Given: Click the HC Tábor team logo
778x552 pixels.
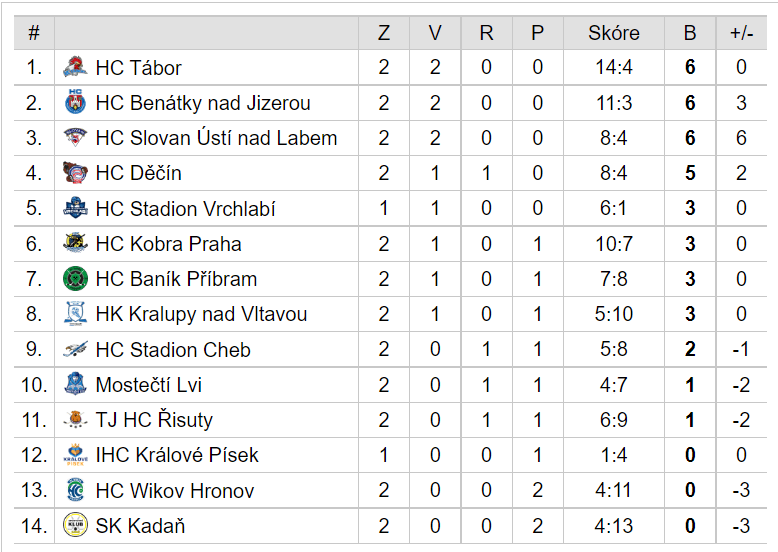Looking at the screenshot, I should (75, 67).
